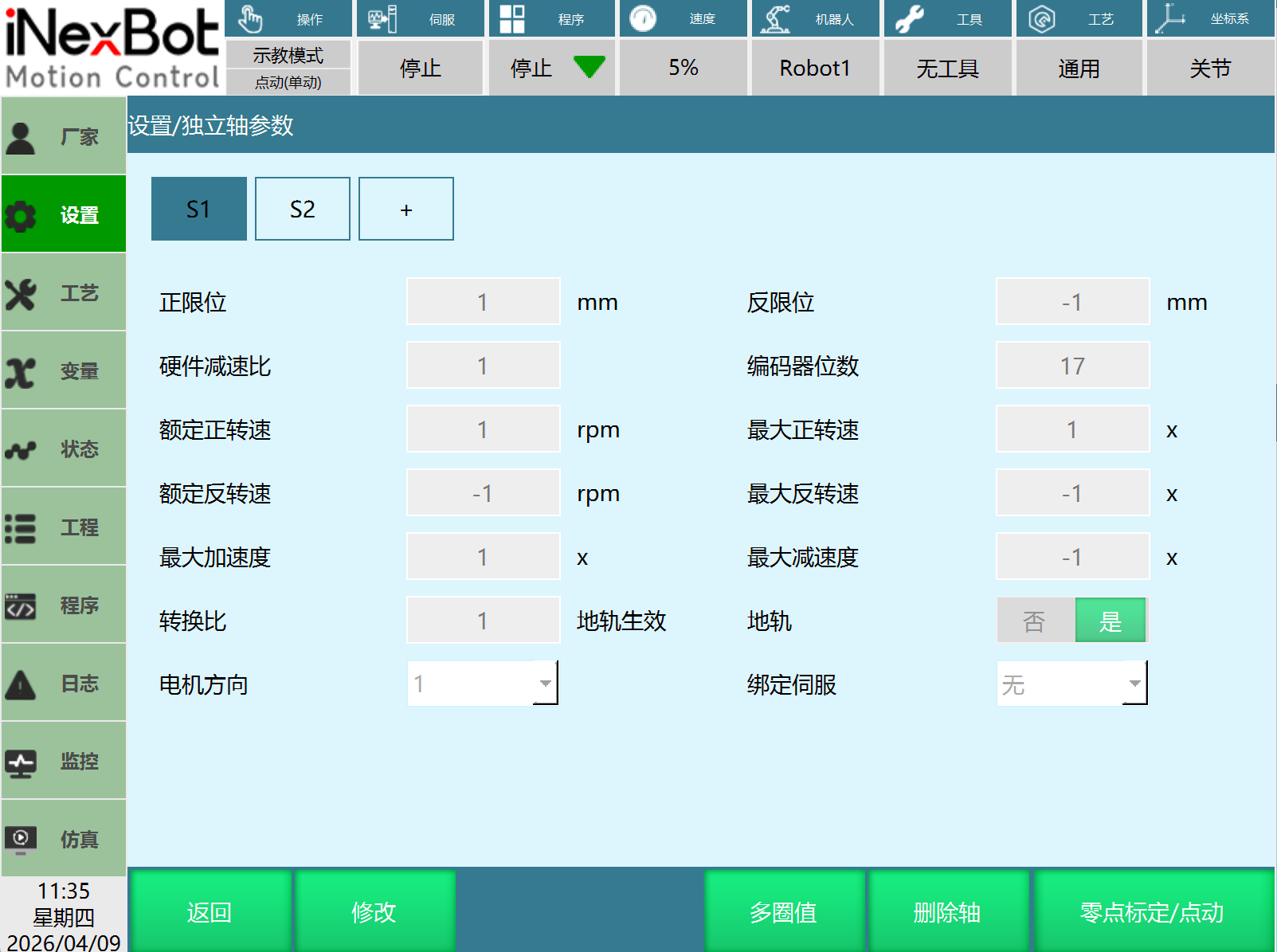Screen dimensions: 1277x952
Task: Set 地轨 toggle to 是
Action: (x=1111, y=621)
